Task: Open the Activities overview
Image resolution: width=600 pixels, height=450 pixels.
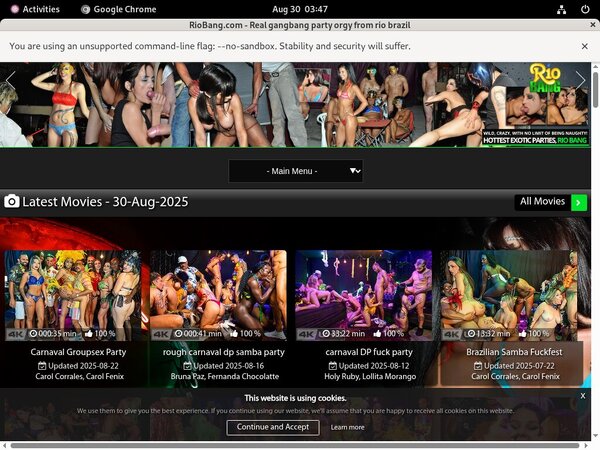Action: (33, 9)
